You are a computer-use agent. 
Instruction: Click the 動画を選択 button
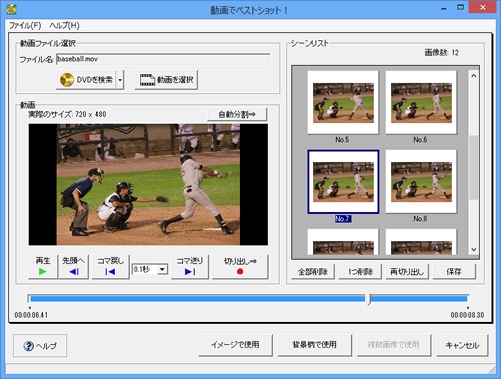(x=166, y=80)
